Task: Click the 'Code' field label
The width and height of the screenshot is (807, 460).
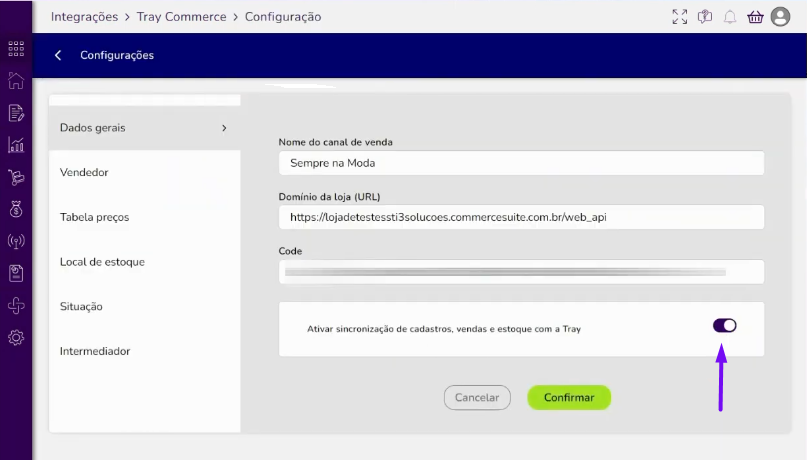Action: pyautogui.click(x=290, y=251)
